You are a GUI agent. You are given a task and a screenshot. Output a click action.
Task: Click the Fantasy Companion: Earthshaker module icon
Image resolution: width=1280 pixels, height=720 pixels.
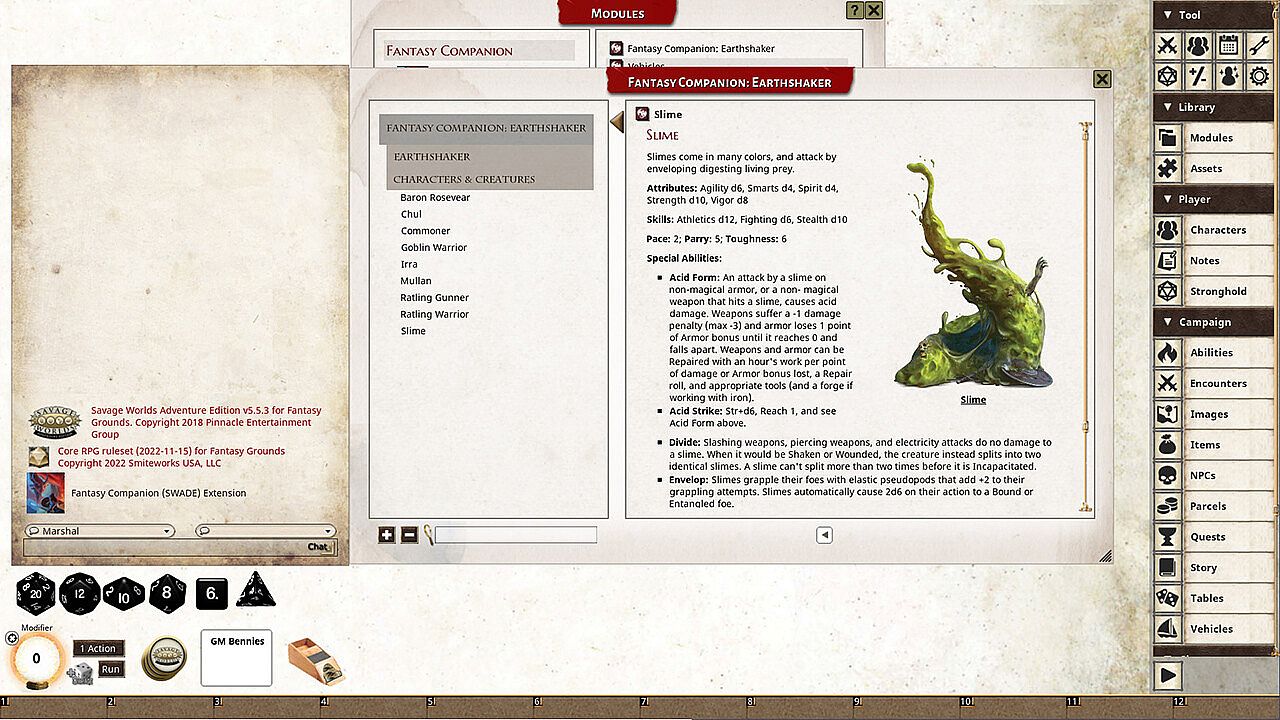(x=617, y=48)
